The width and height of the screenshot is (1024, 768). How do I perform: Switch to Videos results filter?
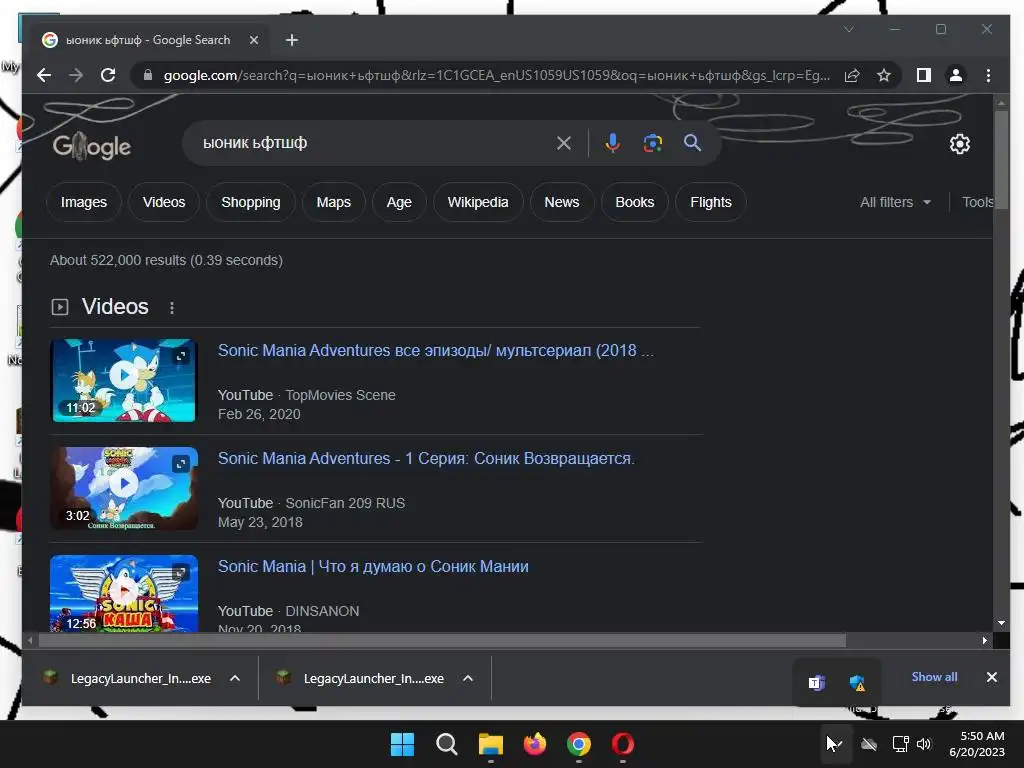(x=164, y=202)
